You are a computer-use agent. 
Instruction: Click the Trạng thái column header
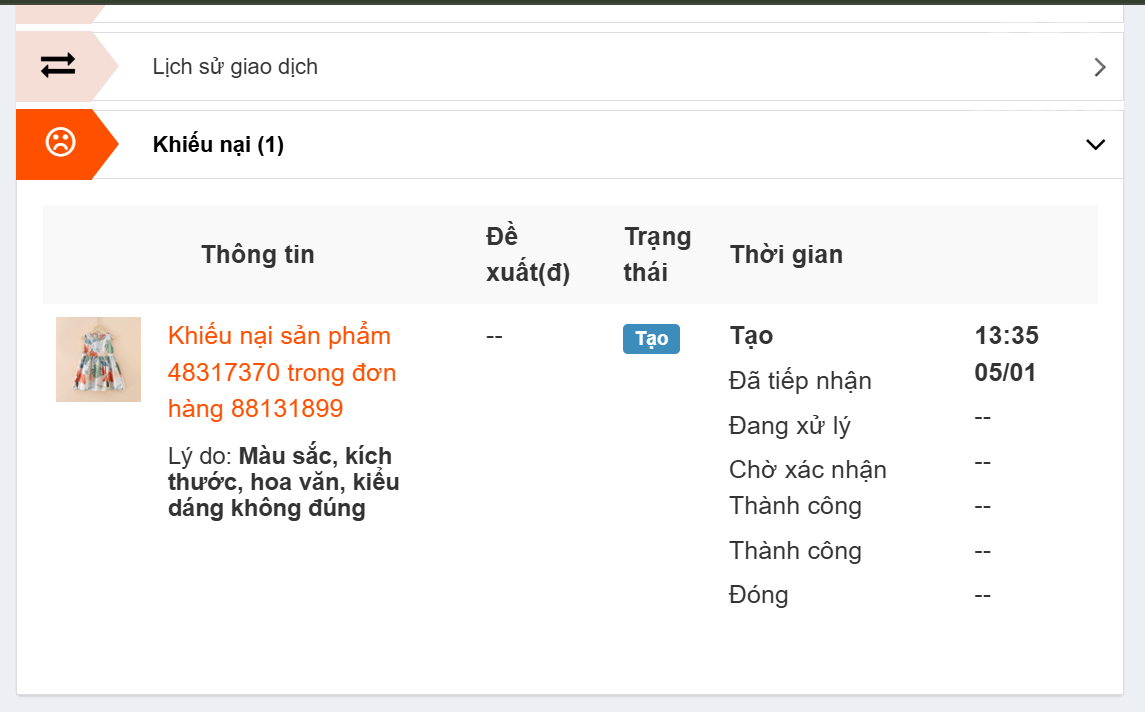[x=657, y=255]
